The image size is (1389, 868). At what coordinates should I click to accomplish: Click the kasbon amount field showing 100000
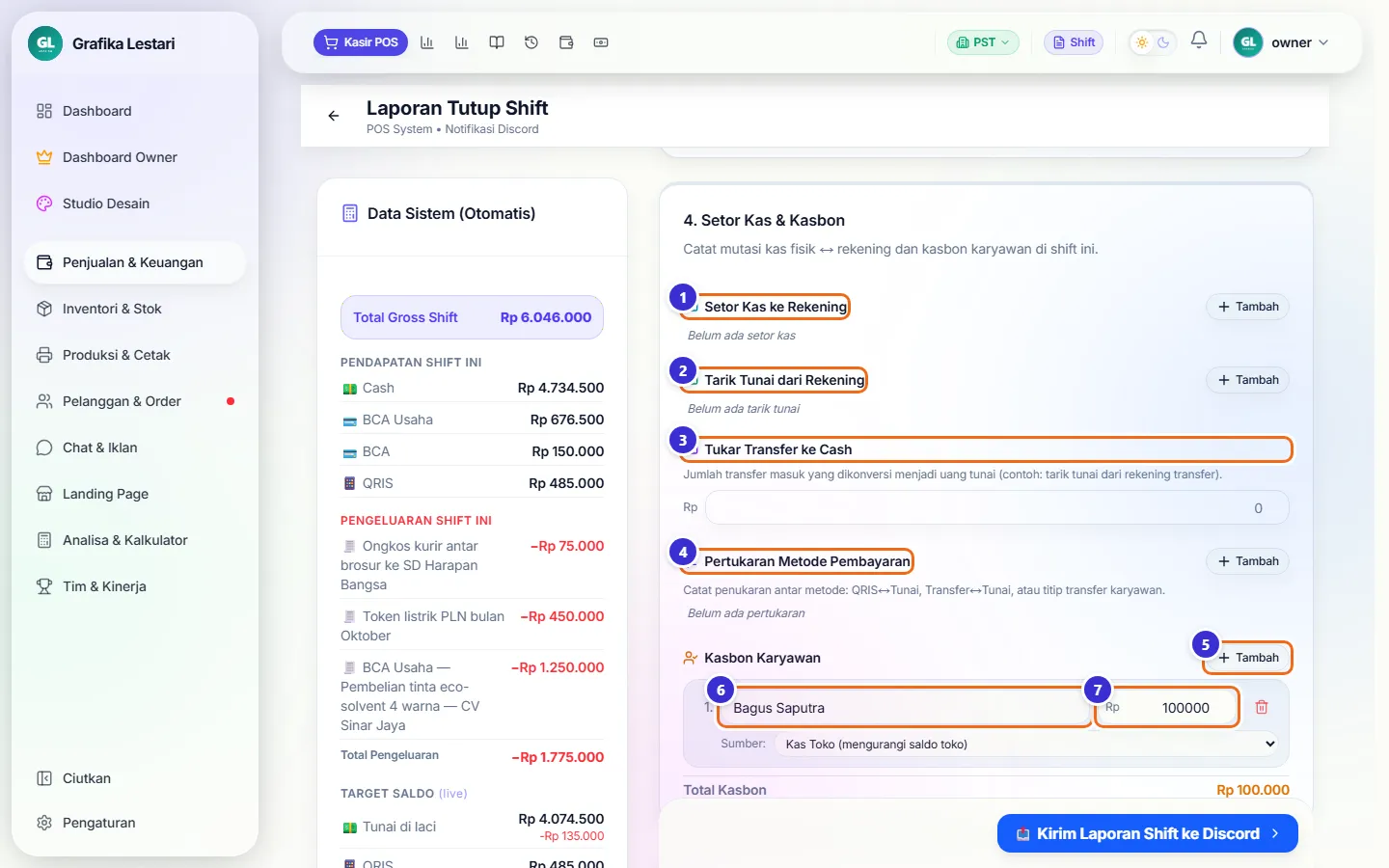[x=1167, y=708]
